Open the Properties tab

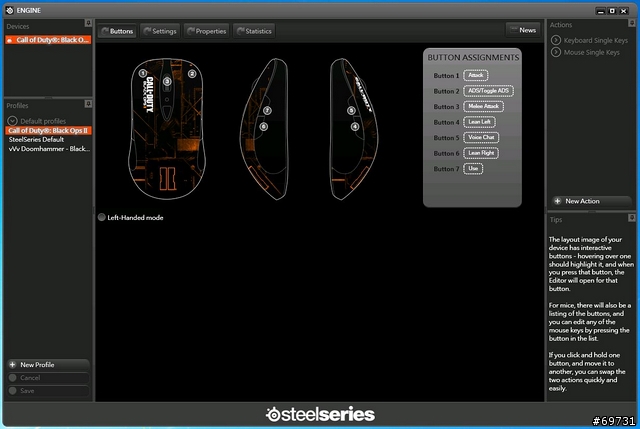(207, 31)
